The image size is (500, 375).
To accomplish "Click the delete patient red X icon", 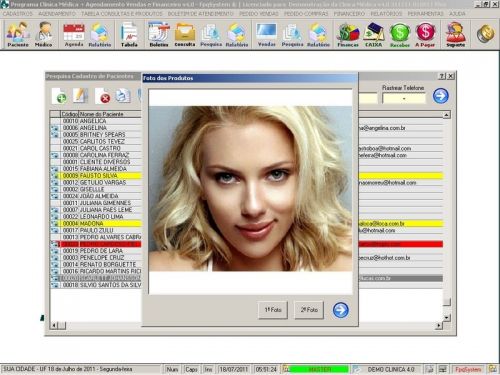I will pos(103,96).
